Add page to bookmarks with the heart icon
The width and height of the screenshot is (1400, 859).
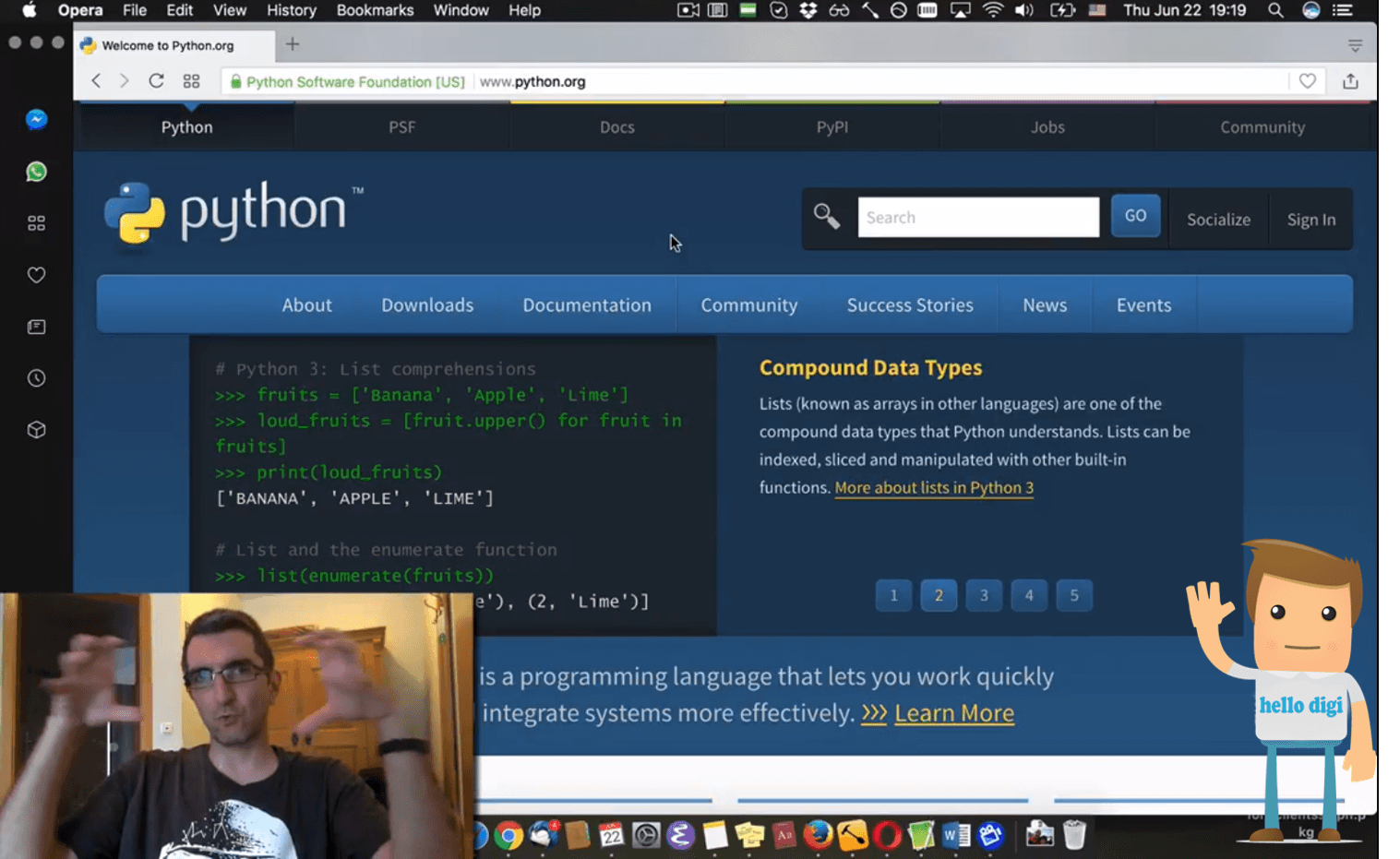click(x=1307, y=81)
